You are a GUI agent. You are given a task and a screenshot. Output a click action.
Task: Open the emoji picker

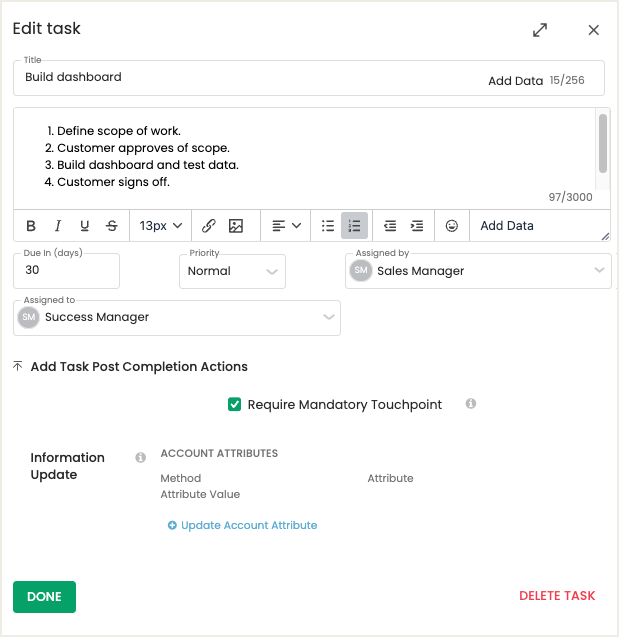coord(452,225)
